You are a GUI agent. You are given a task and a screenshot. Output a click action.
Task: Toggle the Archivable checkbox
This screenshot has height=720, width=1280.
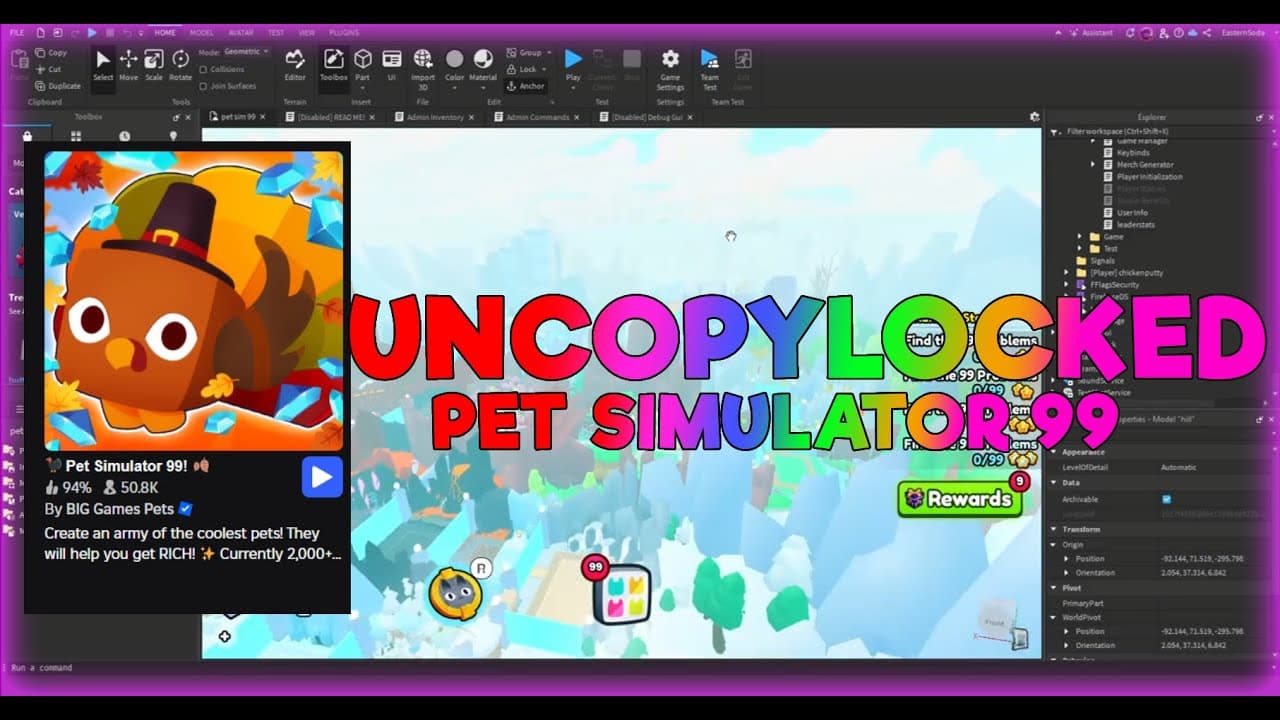[1167, 499]
